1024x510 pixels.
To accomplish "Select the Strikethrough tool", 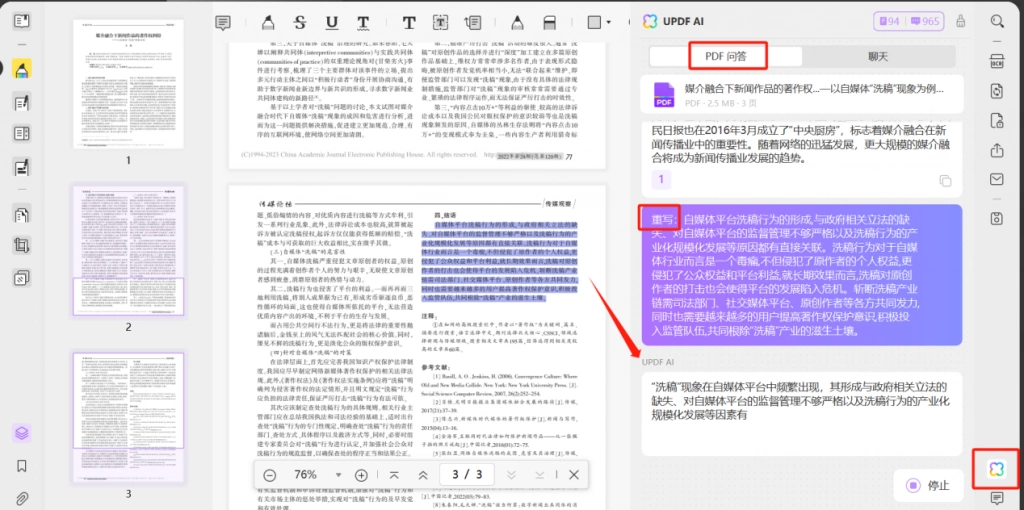I will [300, 23].
